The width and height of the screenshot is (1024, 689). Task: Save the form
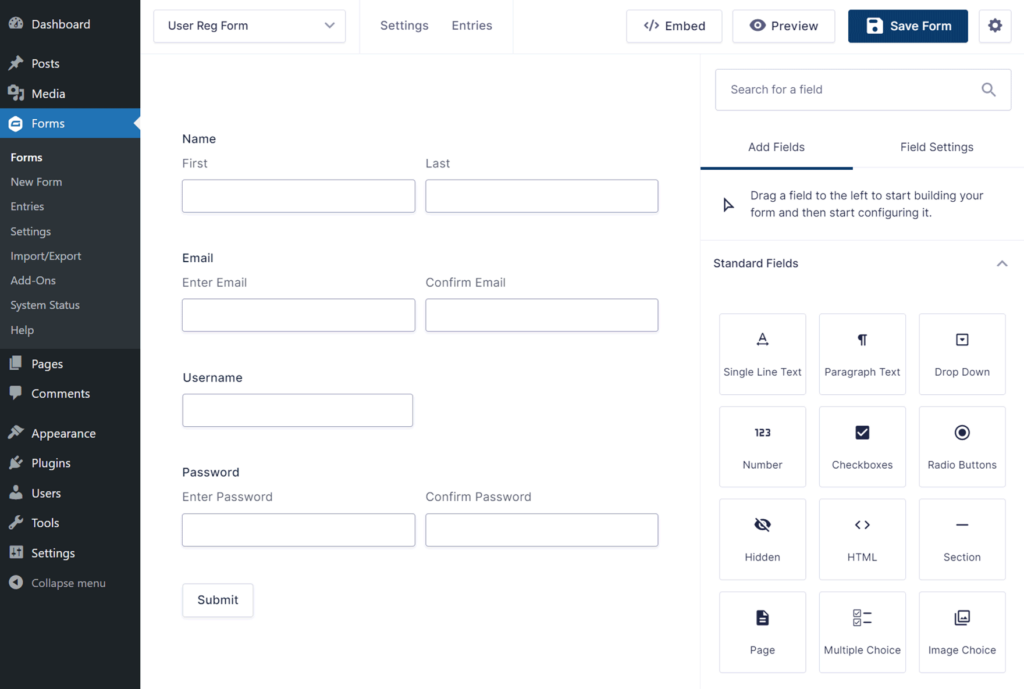[x=907, y=26]
